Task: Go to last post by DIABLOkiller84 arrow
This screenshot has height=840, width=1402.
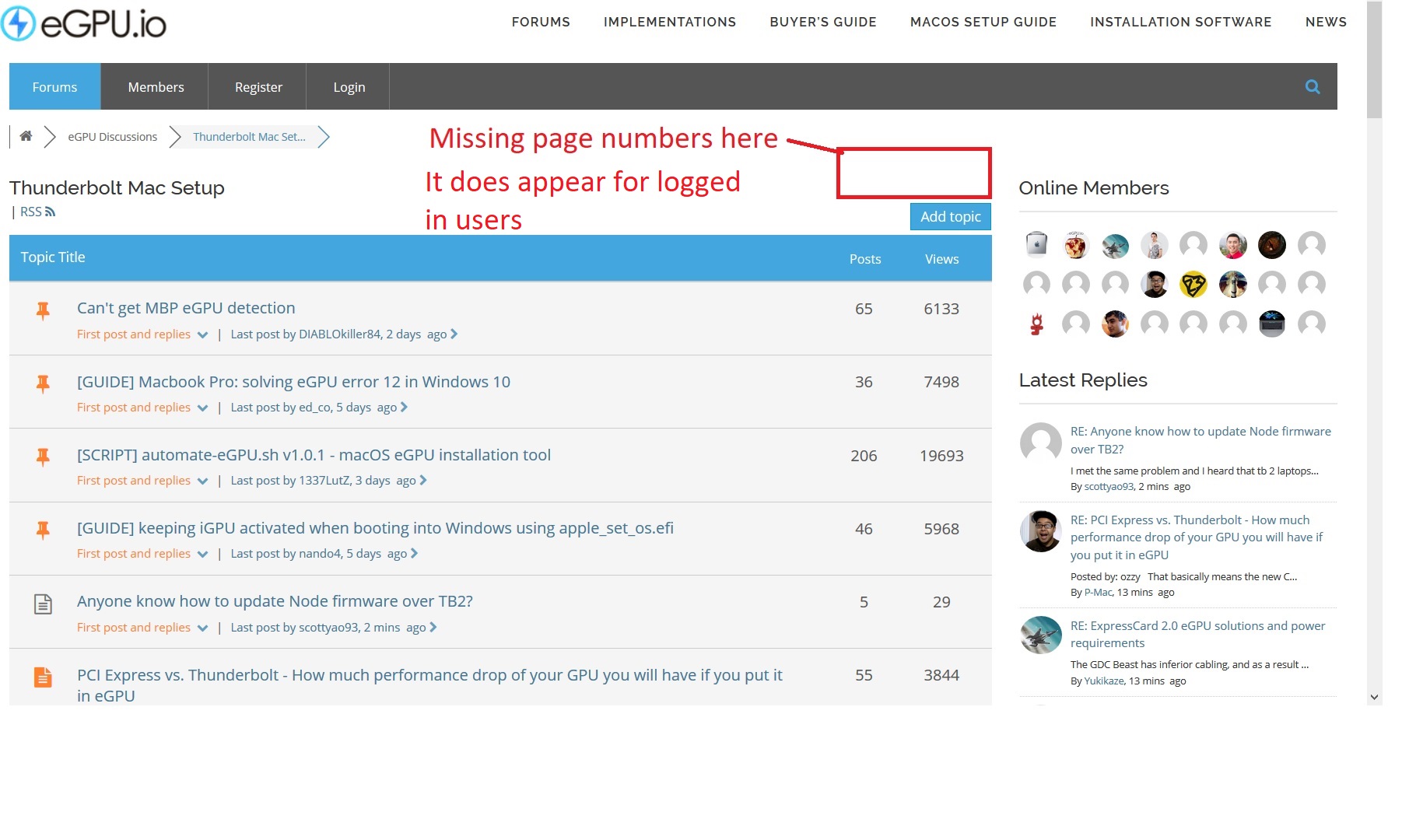Action: coord(454,334)
